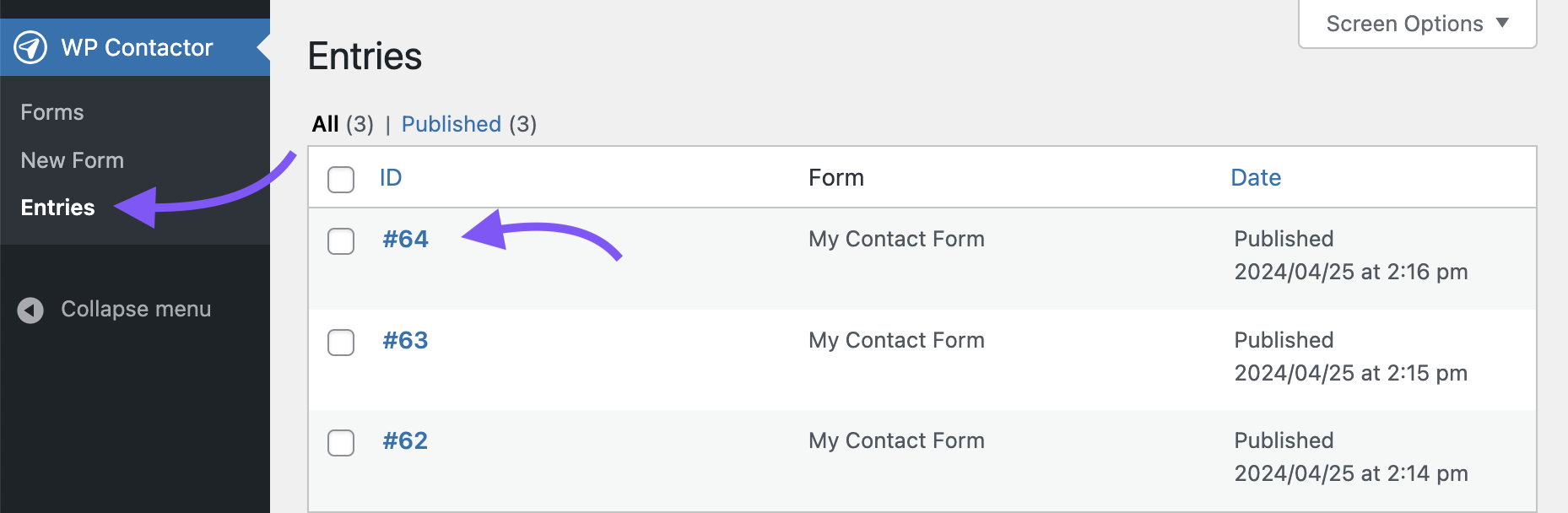The width and height of the screenshot is (1568, 513).
Task: Click the Collapse menu text
Action: (x=136, y=309)
